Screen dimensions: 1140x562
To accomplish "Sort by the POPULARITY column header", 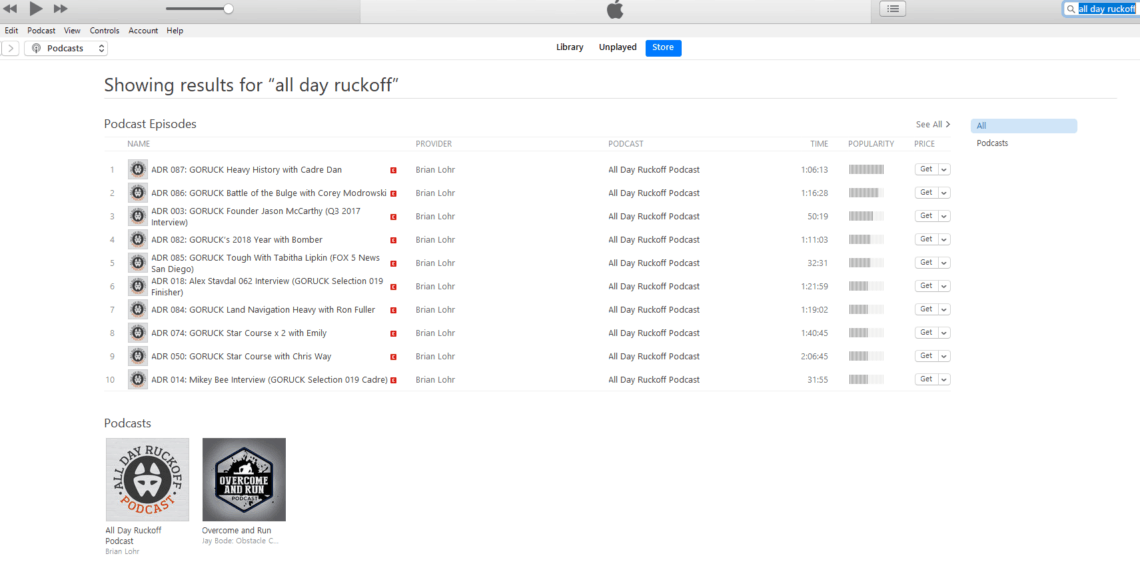I will point(871,144).
